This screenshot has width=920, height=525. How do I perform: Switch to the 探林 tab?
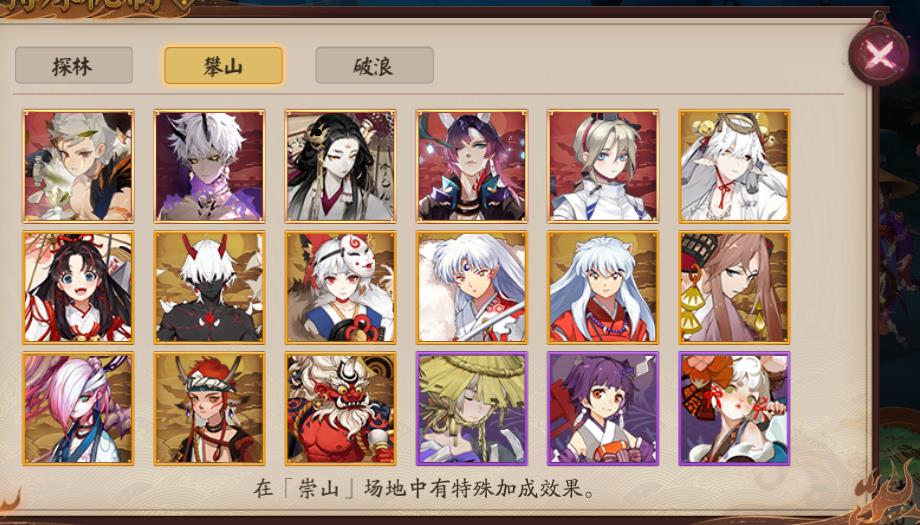click(74, 65)
